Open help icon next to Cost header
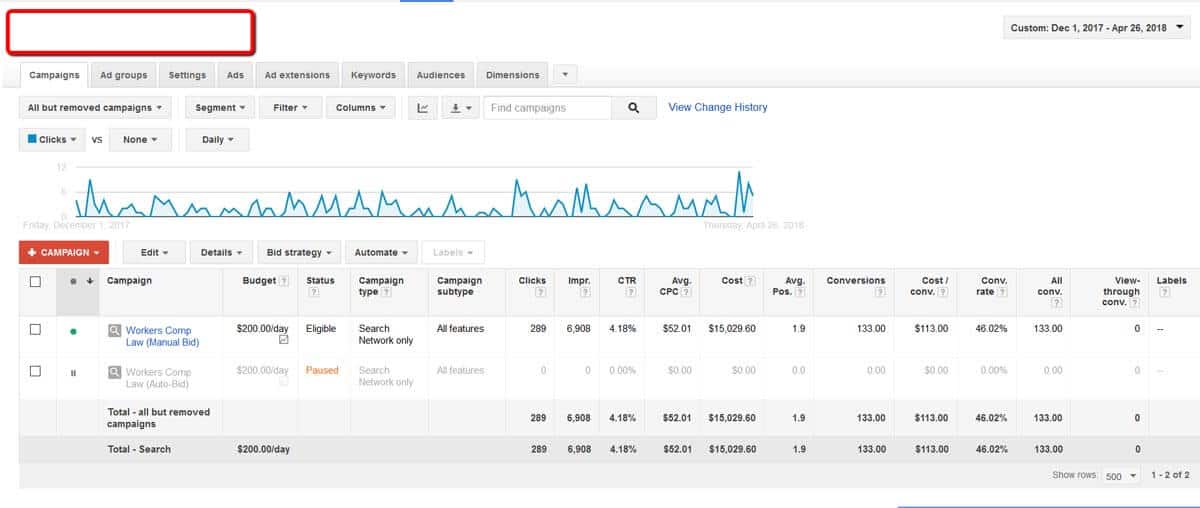 (751, 282)
